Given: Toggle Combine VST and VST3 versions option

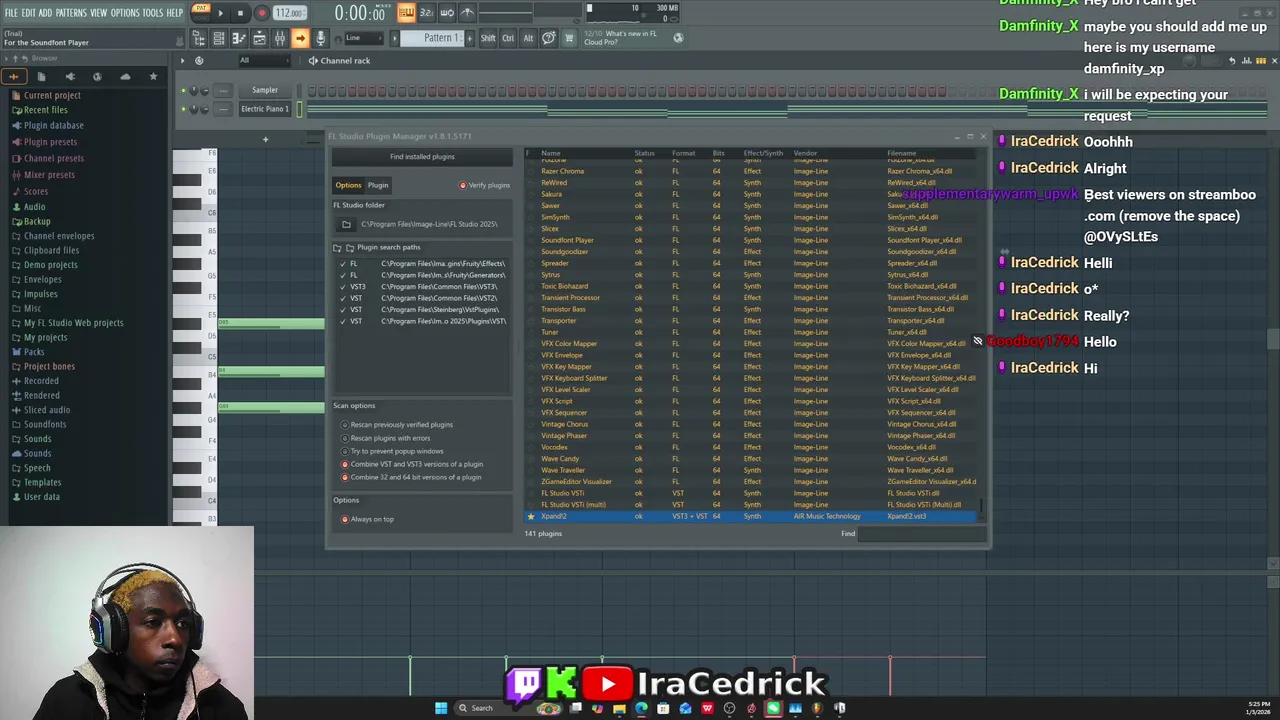Looking at the screenshot, I should click(x=412, y=464).
